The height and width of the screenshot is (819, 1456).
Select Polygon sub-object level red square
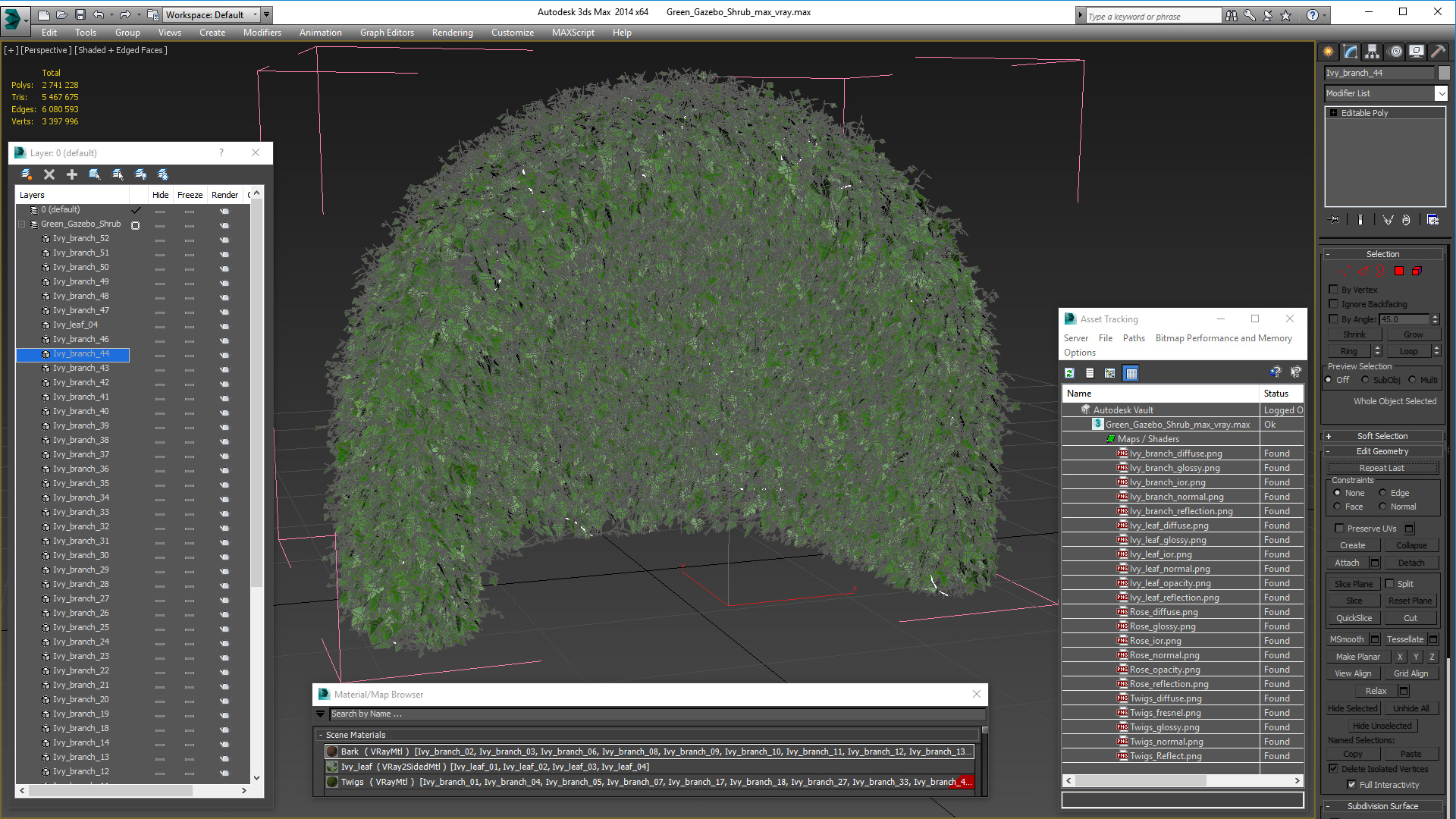click(x=1399, y=271)
